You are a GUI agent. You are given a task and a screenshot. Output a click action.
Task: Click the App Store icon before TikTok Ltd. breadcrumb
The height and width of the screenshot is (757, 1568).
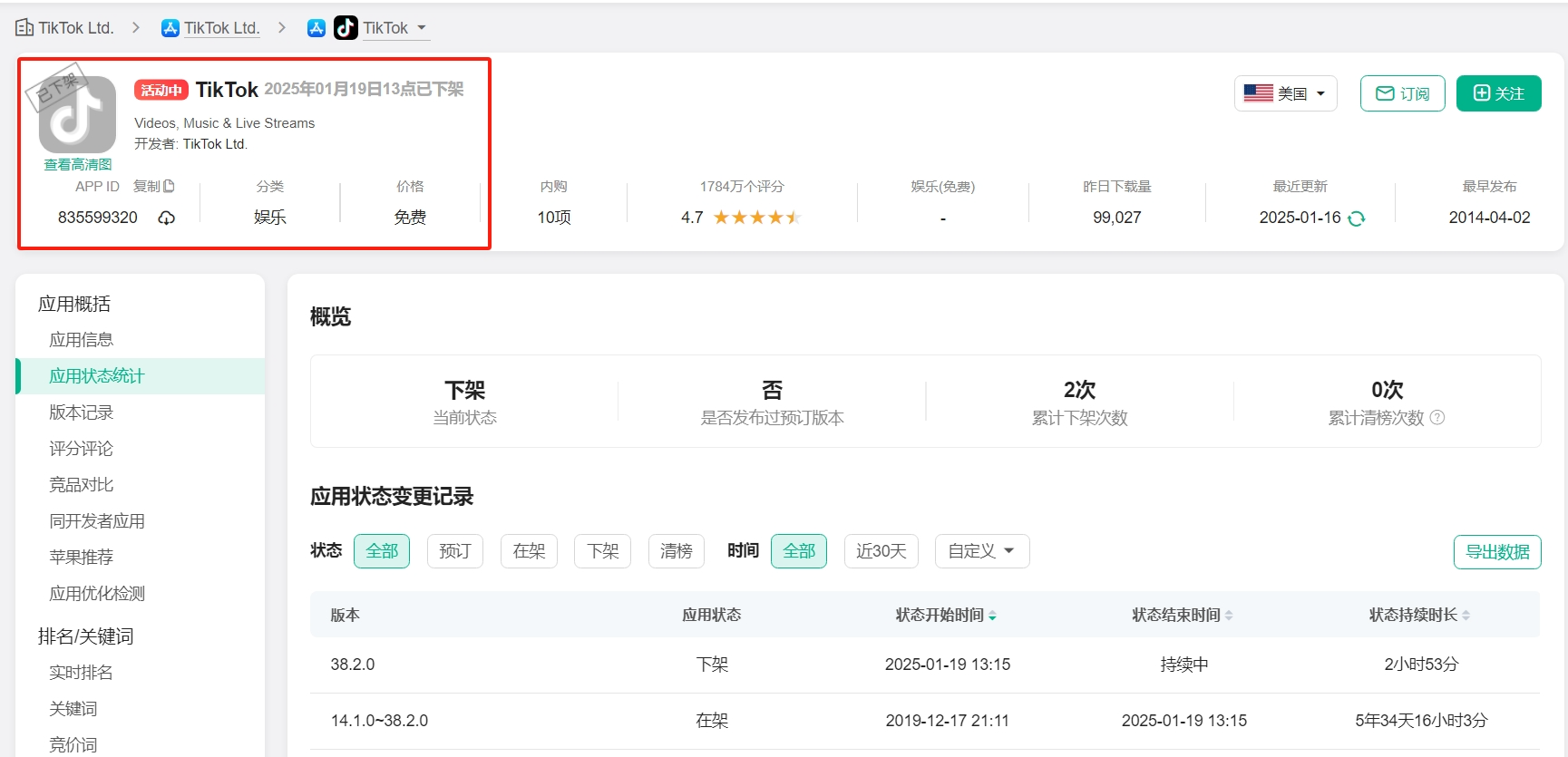click(170, 28)
